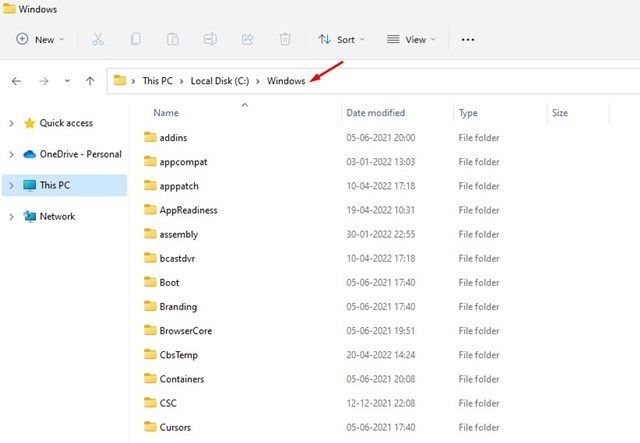The image size is (640, 443).
Task: Sort by Name column header
Action: point(166,113)
